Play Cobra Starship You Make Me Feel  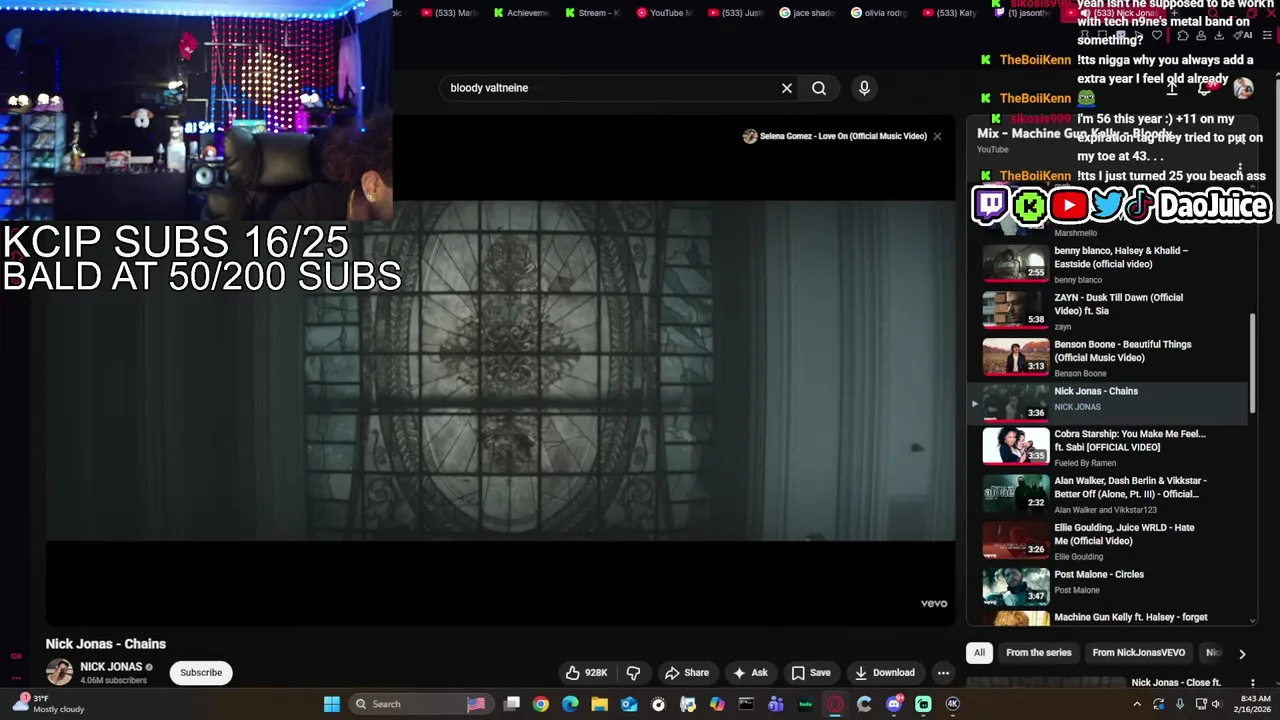[1108, 447]
